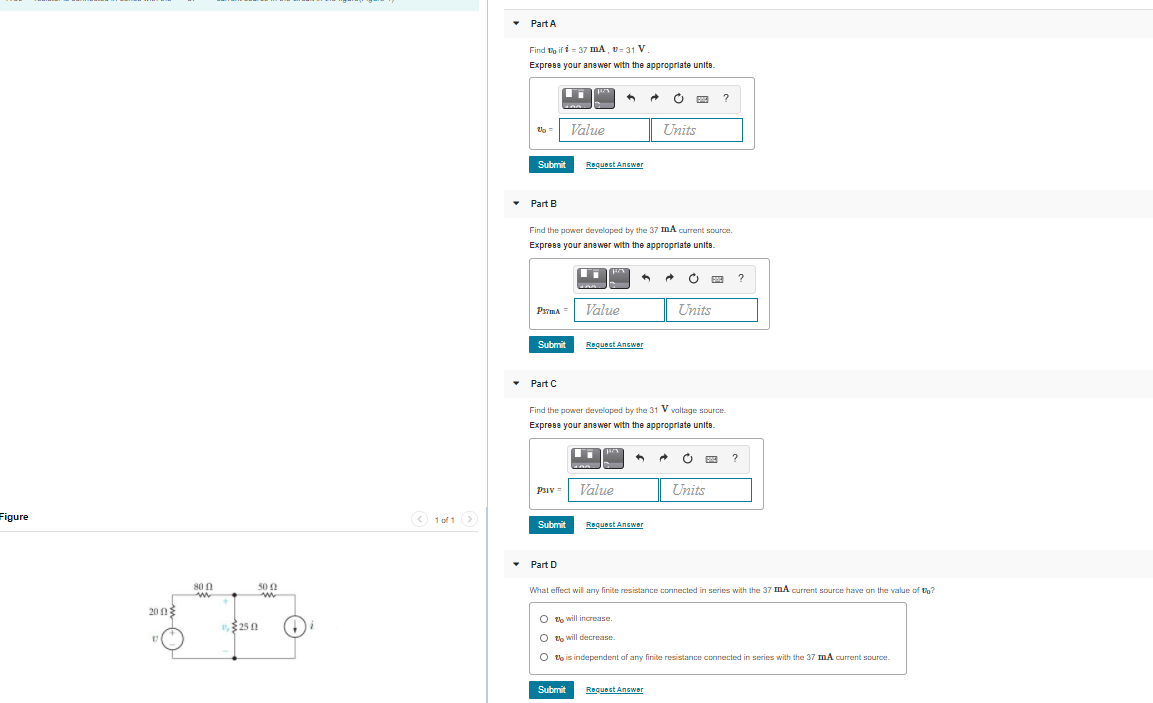The image size is (1153, 703).
Task: Go to next figure arrow
Action: (x=469, y=519)
